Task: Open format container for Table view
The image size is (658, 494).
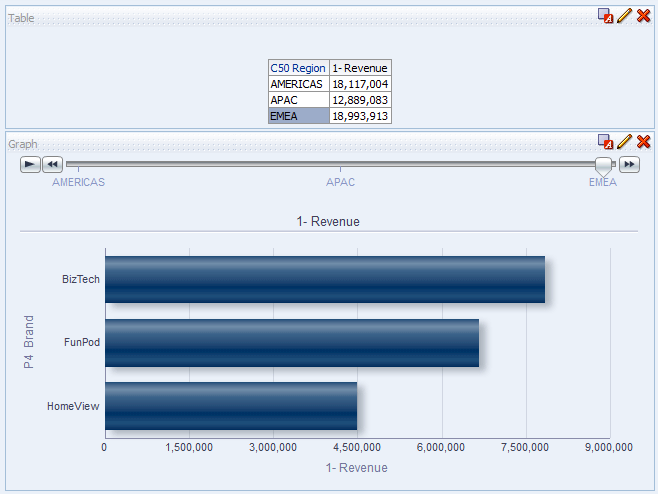Action: pyautogui.click(x=605, y=17)
